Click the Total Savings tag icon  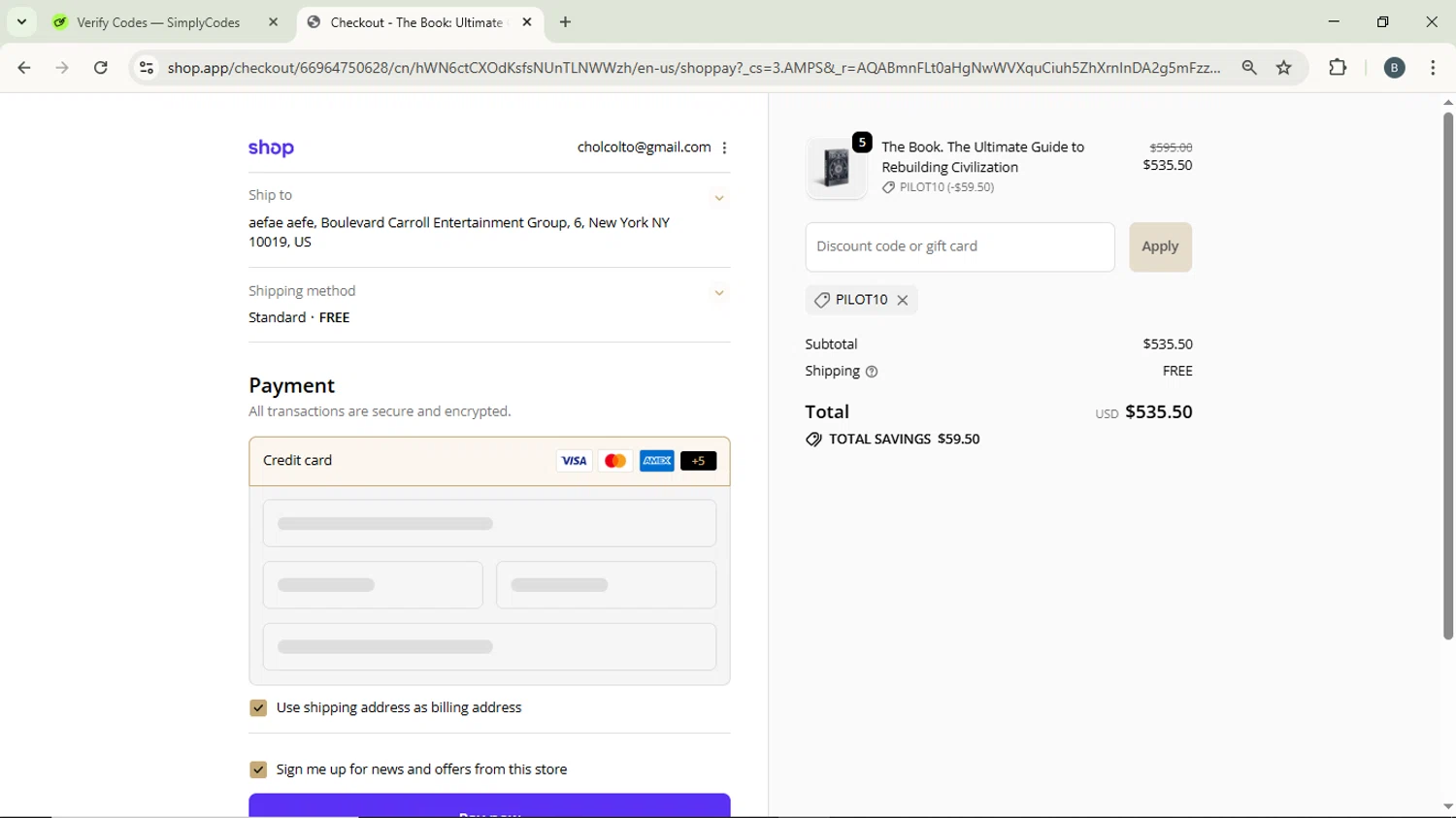pyautogui.click(x=813, y=440)
